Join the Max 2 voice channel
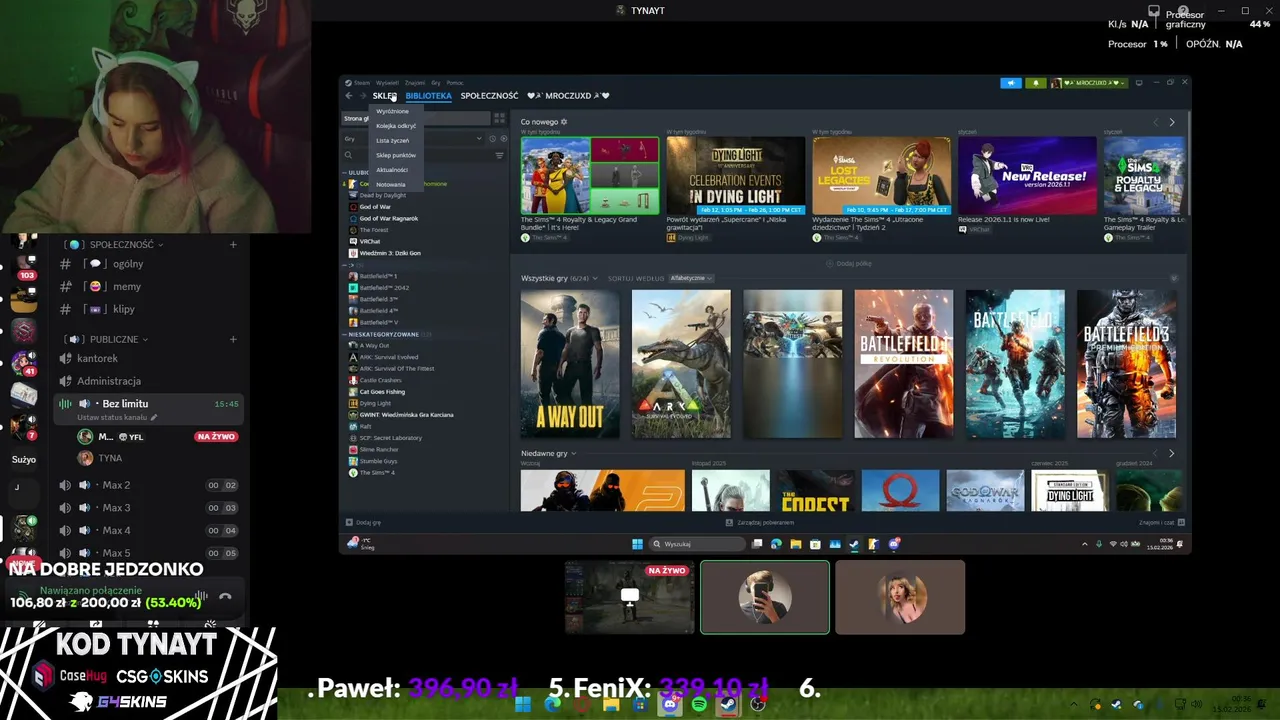The height and width of the screenshot is (720, 1280). 116,485
